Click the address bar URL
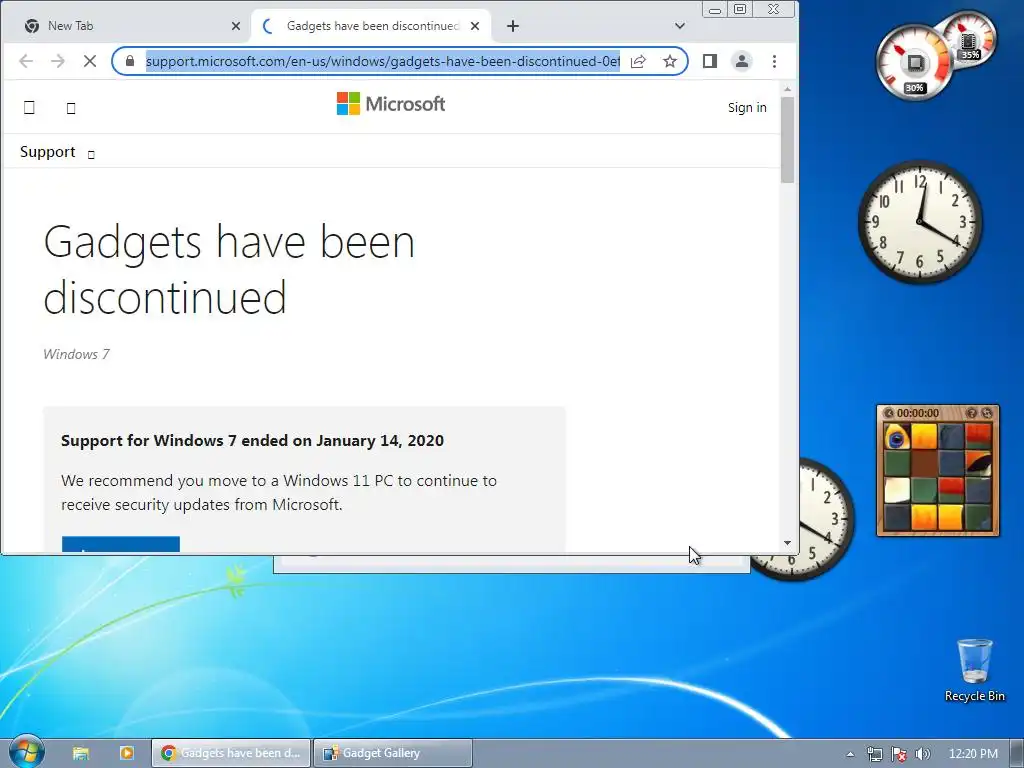Screen dimensions: 1024x768 click(x=383, y=61)
